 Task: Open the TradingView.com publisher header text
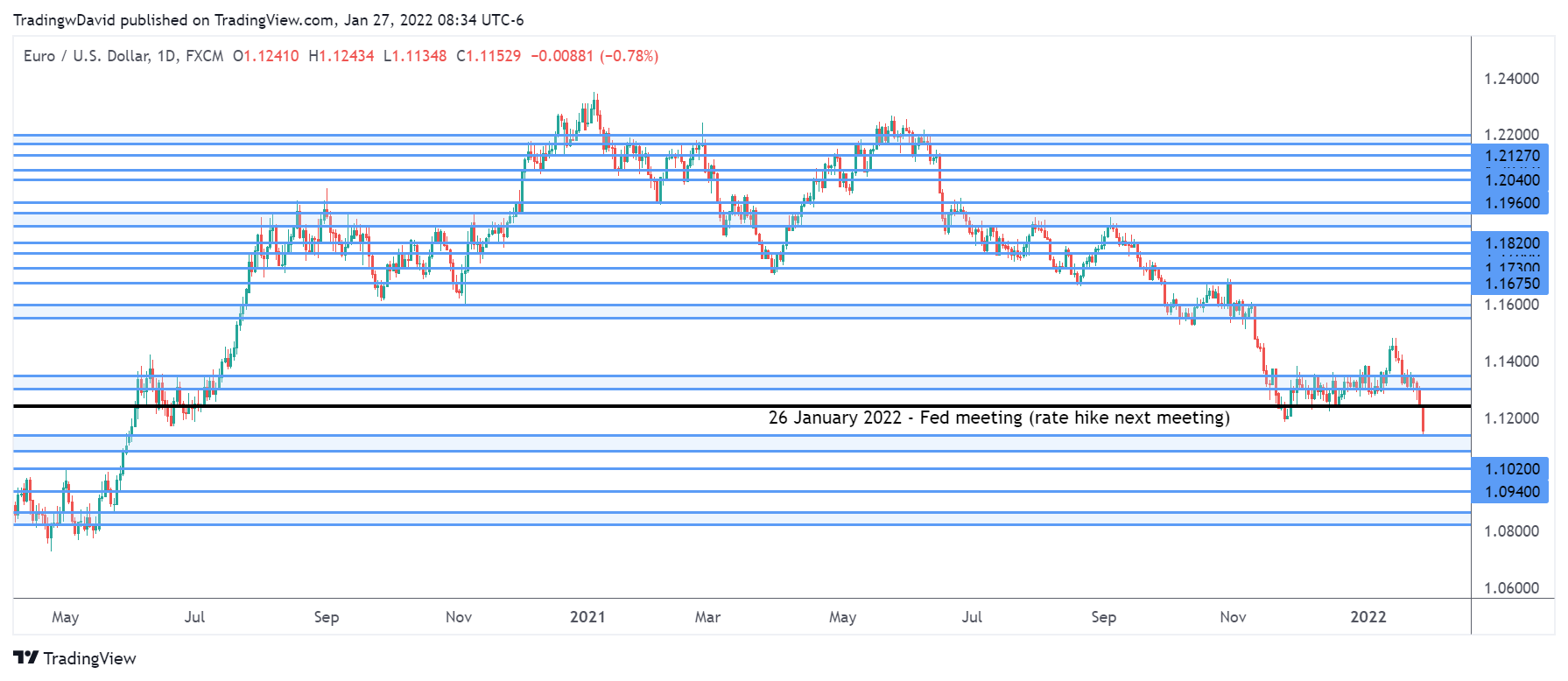pyautogui.click(x=268, y=19)
